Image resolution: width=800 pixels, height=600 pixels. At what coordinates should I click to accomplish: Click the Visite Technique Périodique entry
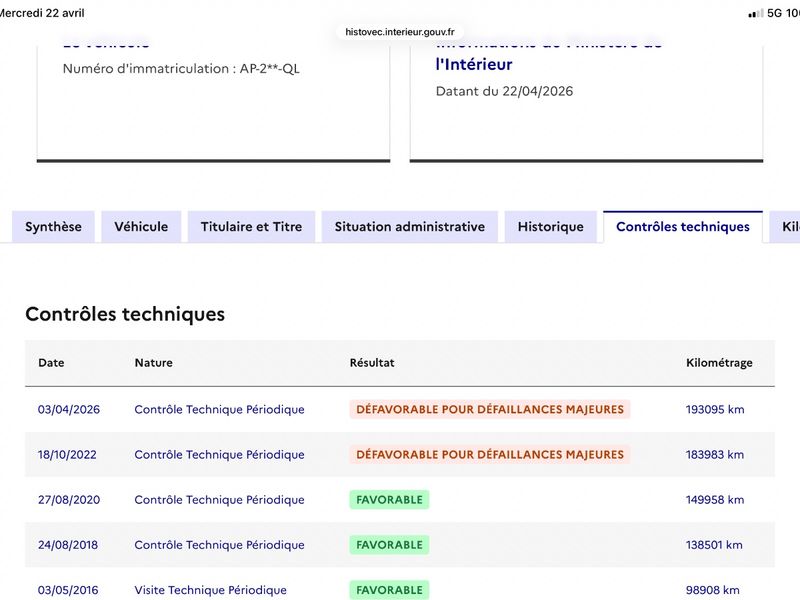(x=210, y=590)
